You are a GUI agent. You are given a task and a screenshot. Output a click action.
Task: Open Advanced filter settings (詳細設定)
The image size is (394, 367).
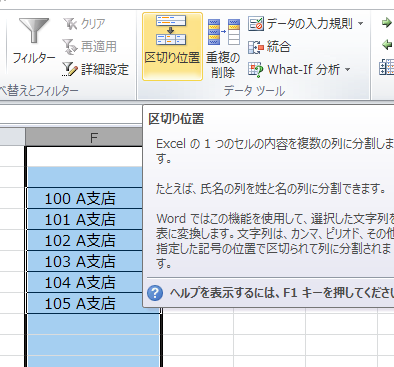[x=96, y=69]
